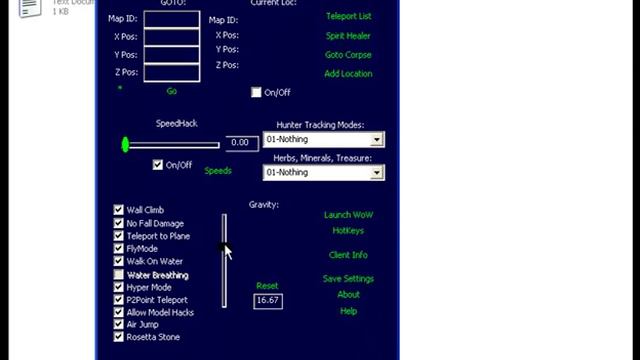Toggle the Wall Climb checkbox
Screen dimensions: 640x360
tap(118, 210)
